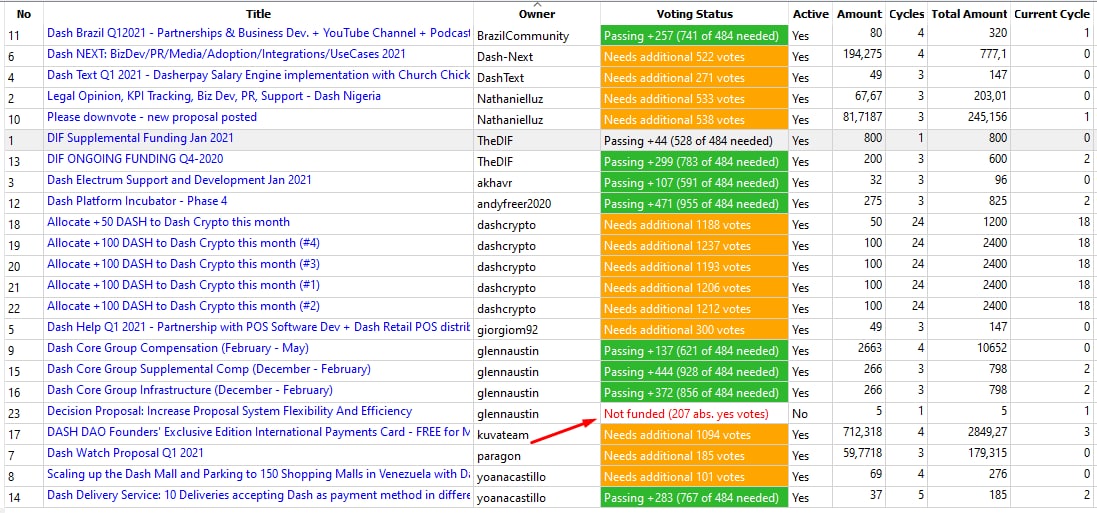1097x513 pixels.
Task: Select 'Needs additional 1094 votes' cell
Action: coord(694,435)
